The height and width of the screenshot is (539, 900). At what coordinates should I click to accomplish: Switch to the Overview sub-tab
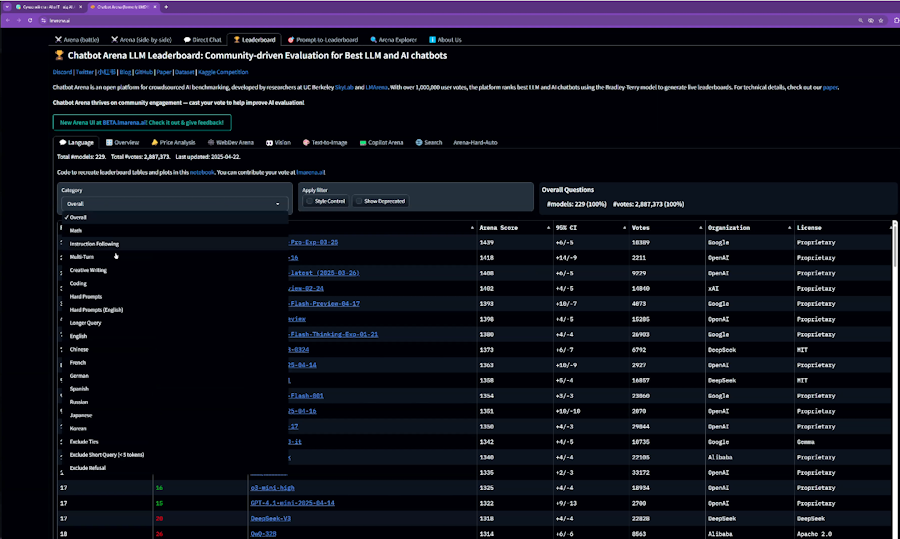point(122,142)
